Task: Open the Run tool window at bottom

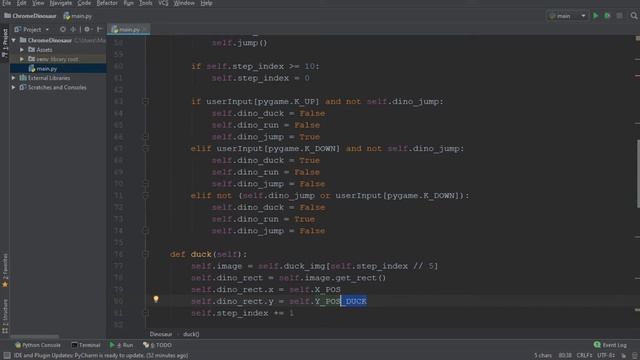Action: [122, 345]
